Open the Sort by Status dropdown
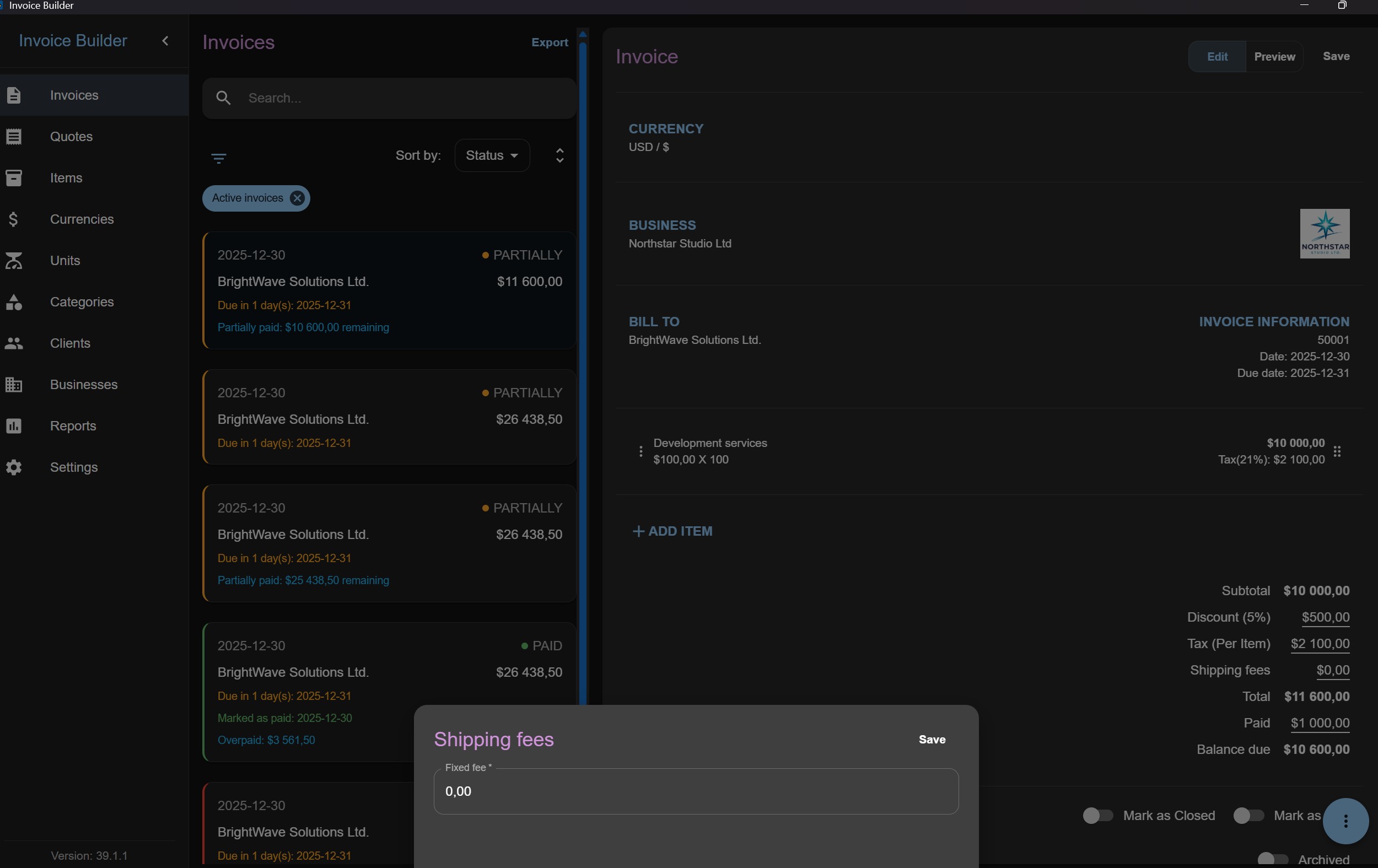The image size is (1378, 868). click(x=492, y=155)
